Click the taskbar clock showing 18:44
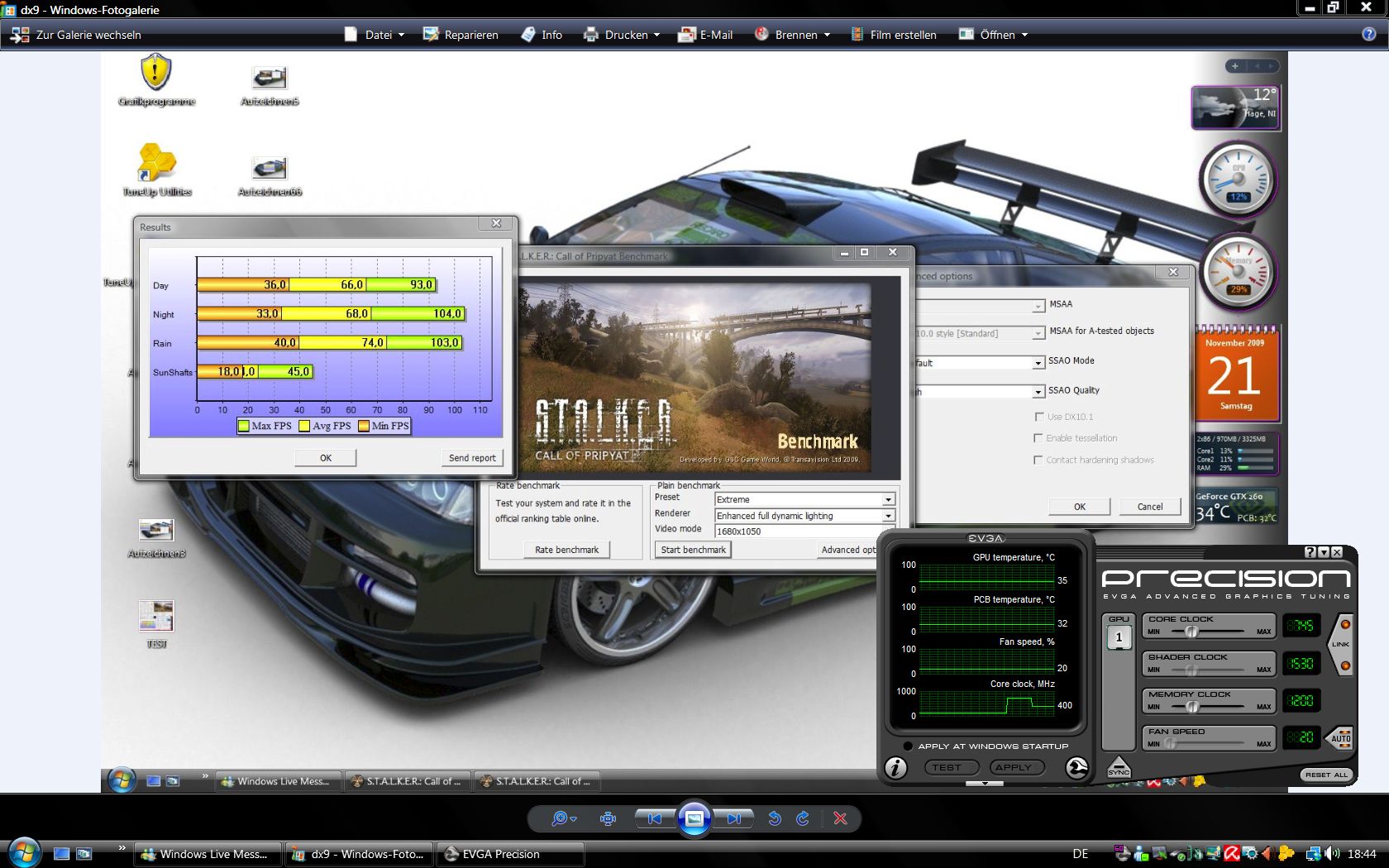The image size is (1389, 868). click(x=1362, y=854)
